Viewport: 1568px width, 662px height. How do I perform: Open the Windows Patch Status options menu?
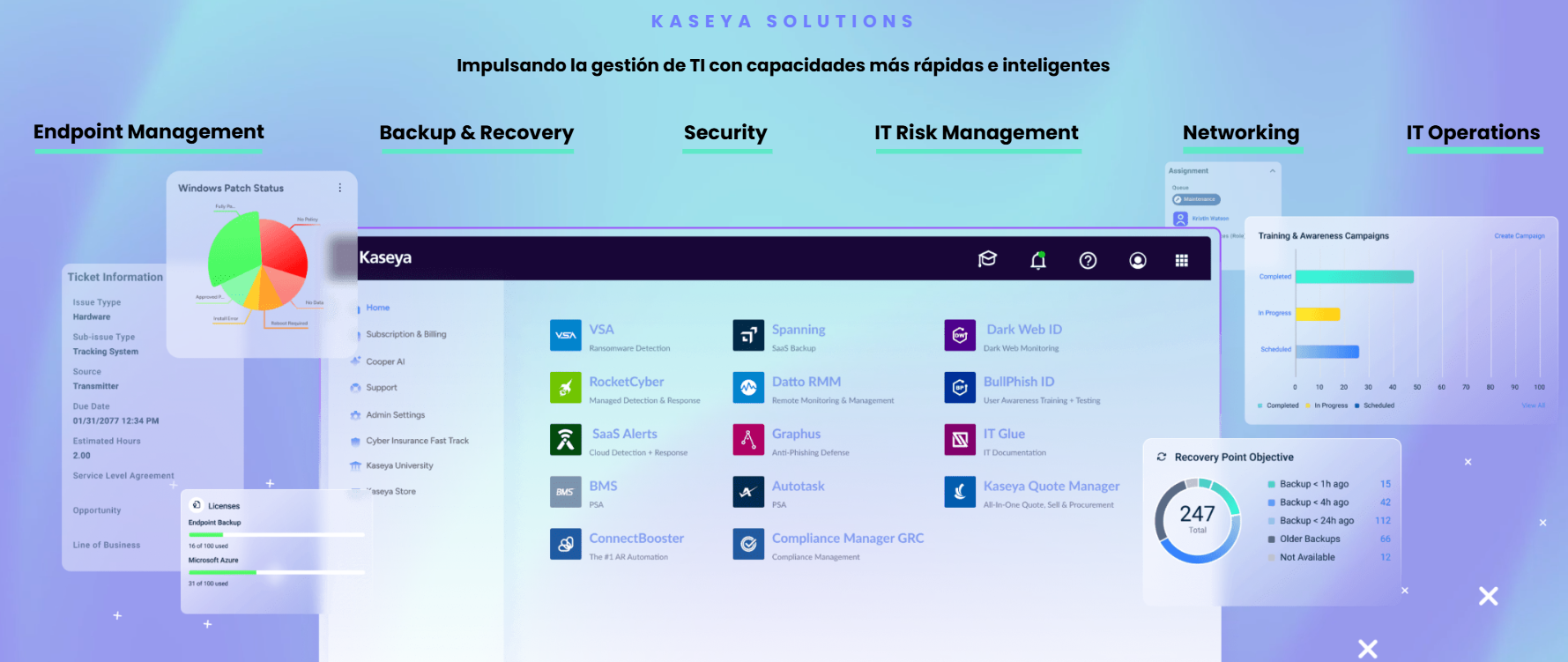tap(339, 188)
